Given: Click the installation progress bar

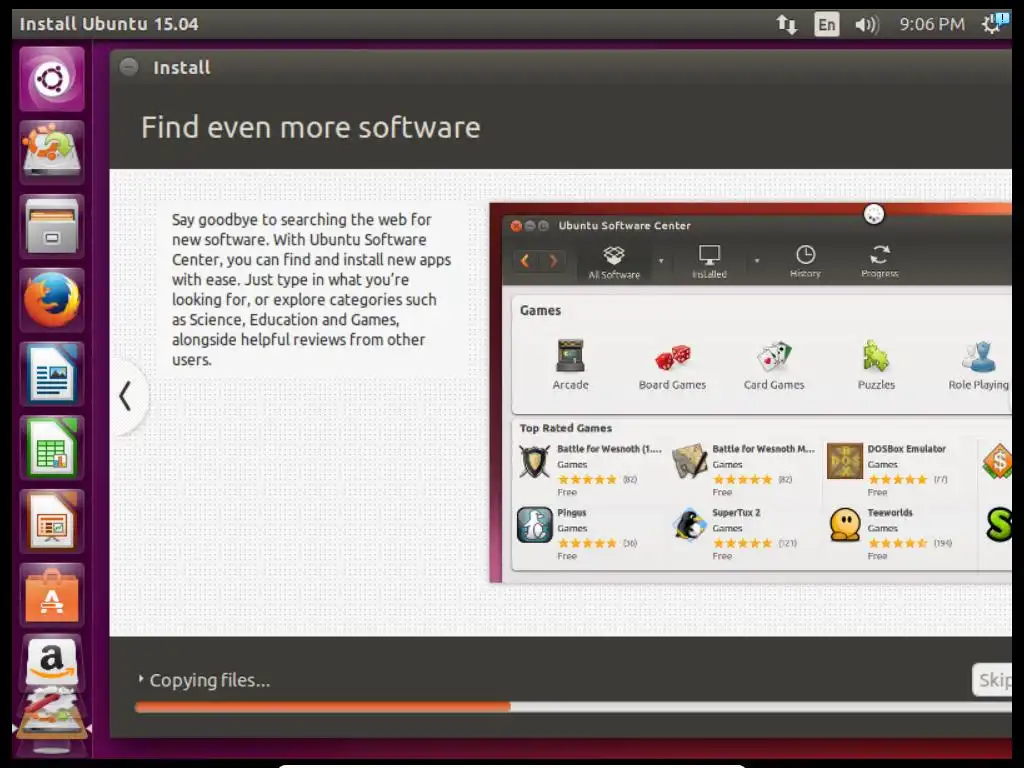Looking at the screenshot, I should [573, 707].
